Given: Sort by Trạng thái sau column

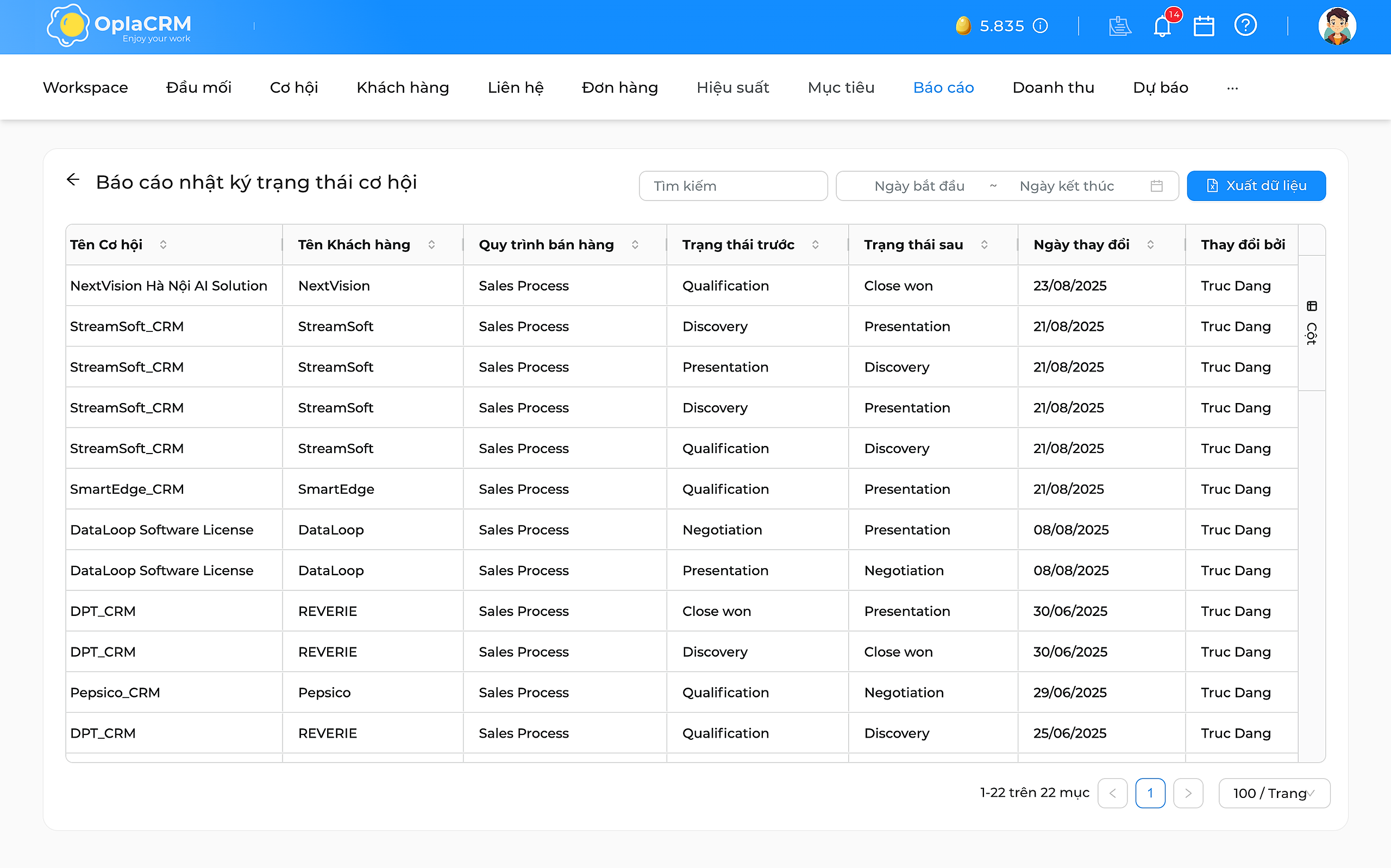Looking at the screenshot, I should (984, 244).
